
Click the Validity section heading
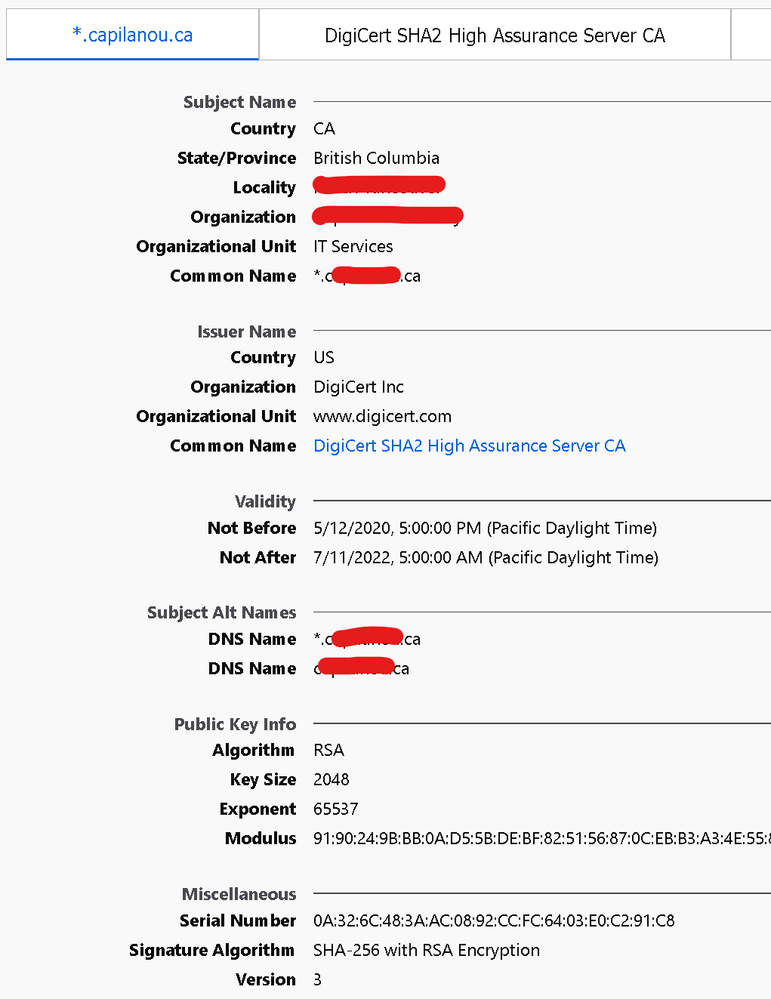point(265,501)
